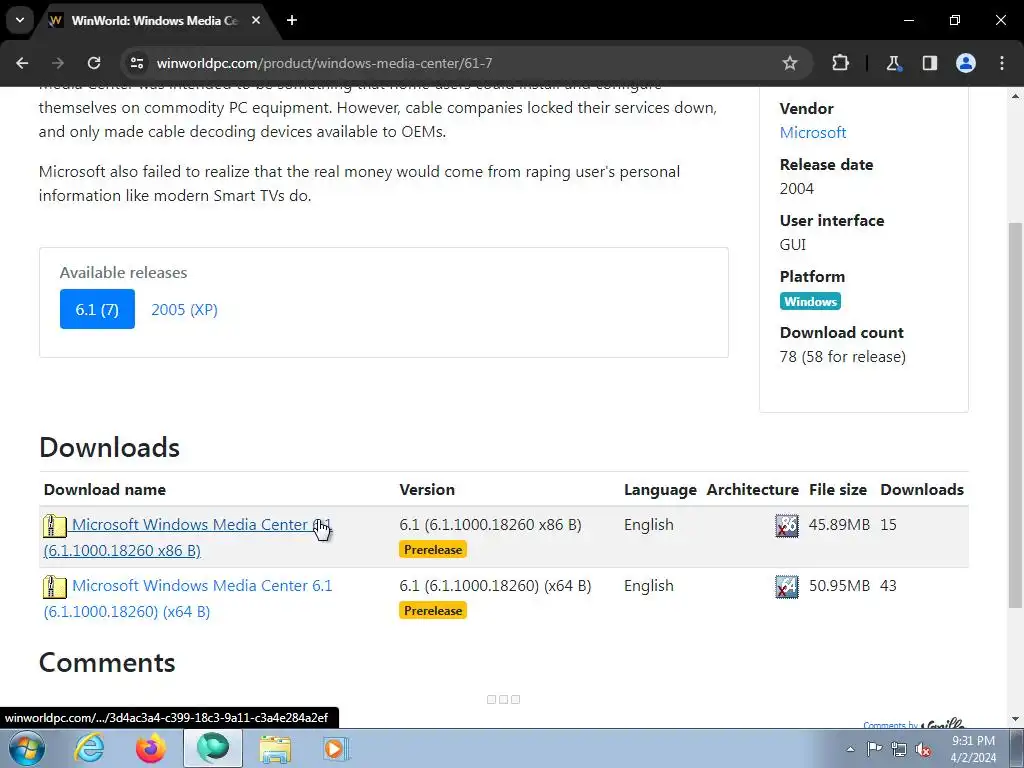
Task: Click the Release date value 2004
Action: (x=797, y=189)
